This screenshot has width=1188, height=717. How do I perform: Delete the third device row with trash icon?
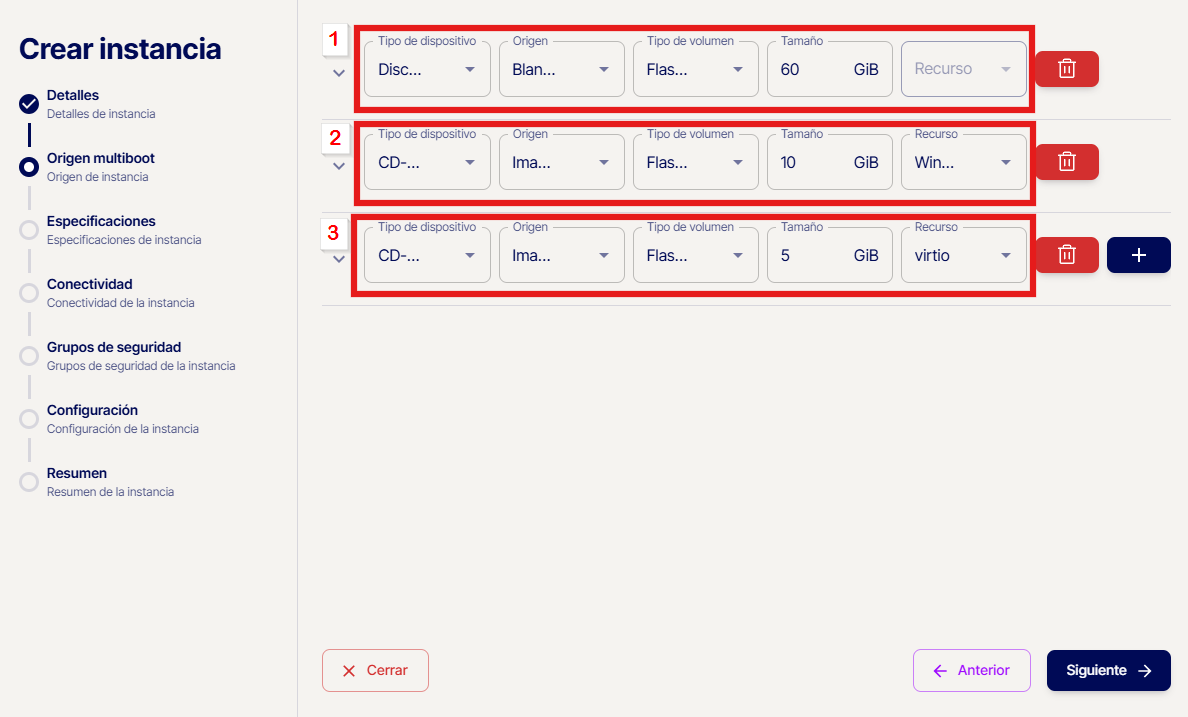point(1066,255)
